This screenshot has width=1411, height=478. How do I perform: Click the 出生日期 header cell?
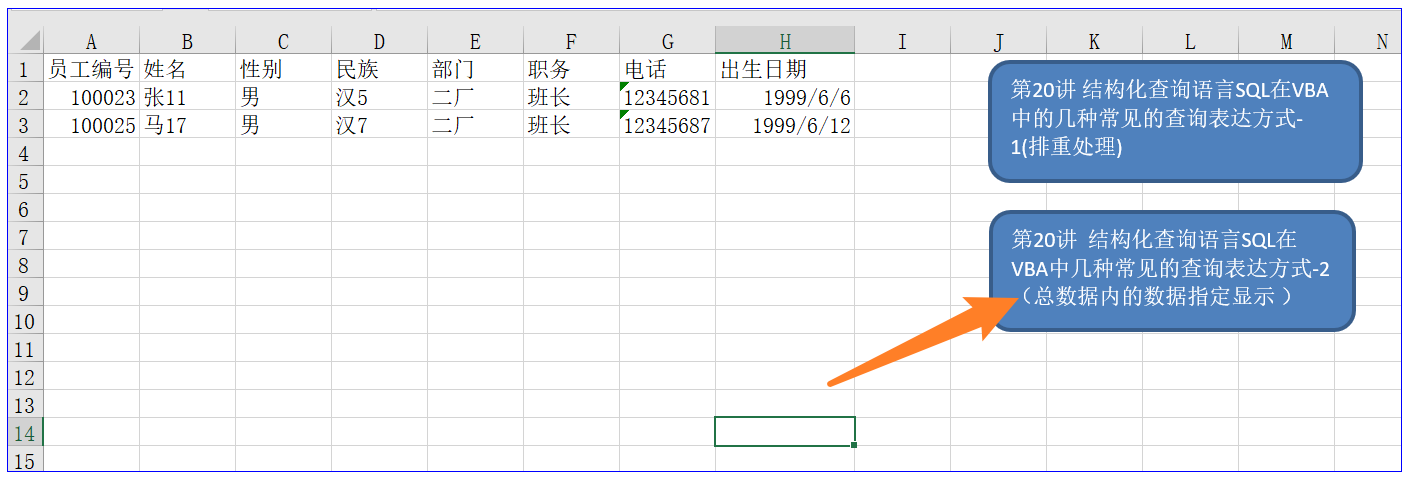tap(785, 69)
